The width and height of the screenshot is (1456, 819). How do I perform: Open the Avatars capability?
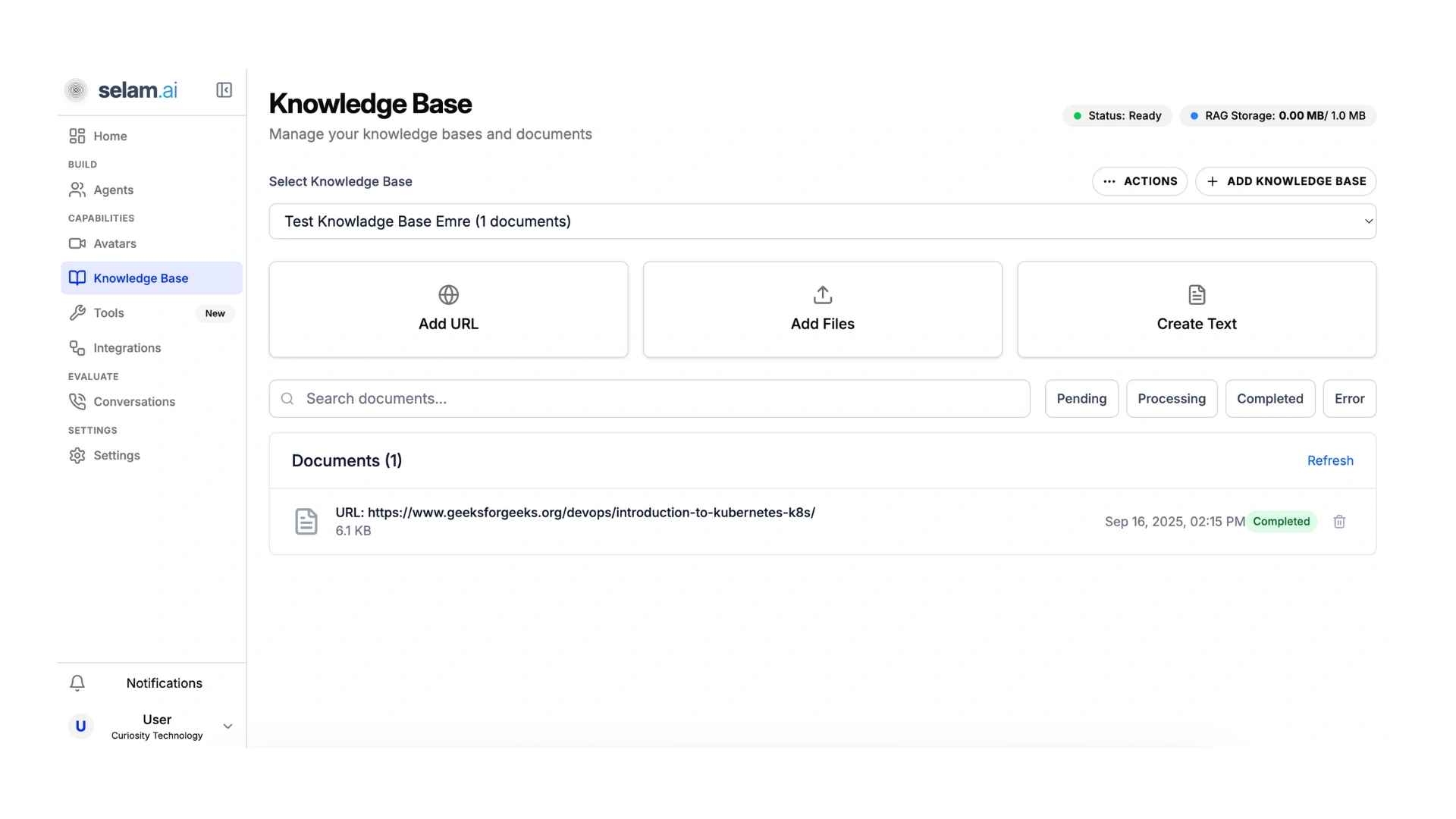(115, 243)
